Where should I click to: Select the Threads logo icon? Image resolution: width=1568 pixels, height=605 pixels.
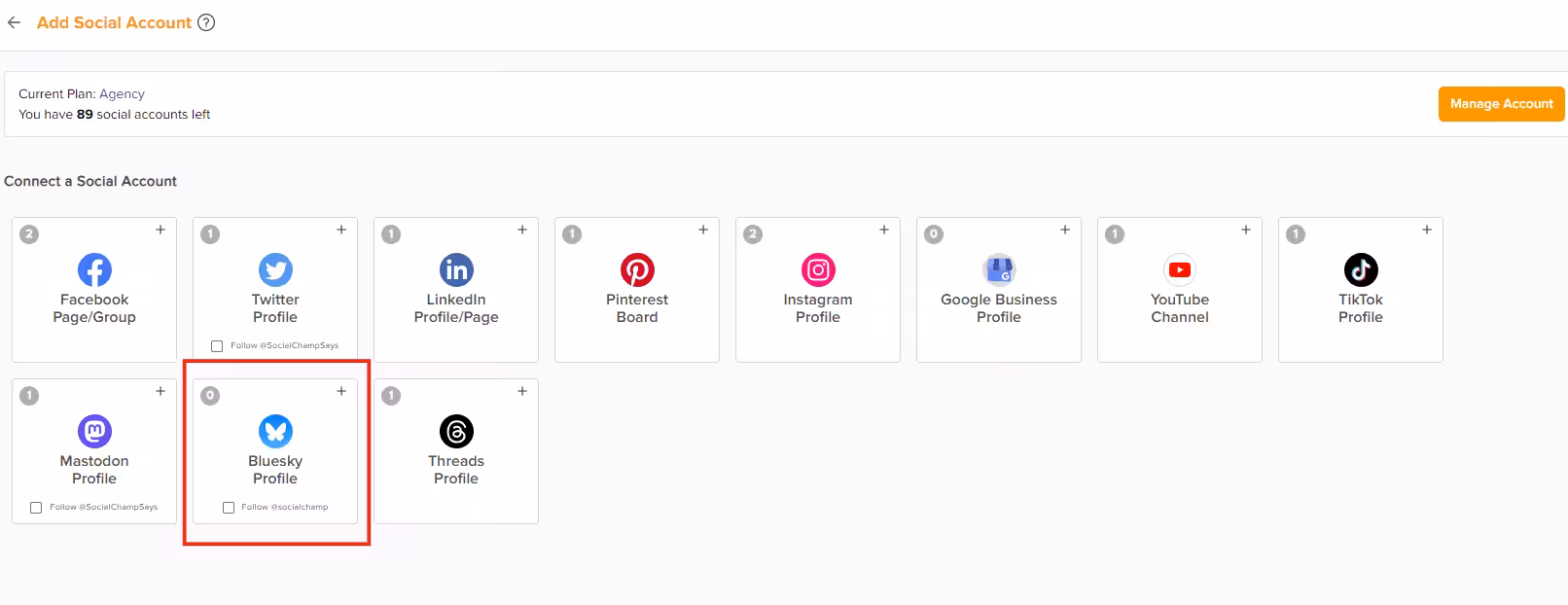click(456, 431)
